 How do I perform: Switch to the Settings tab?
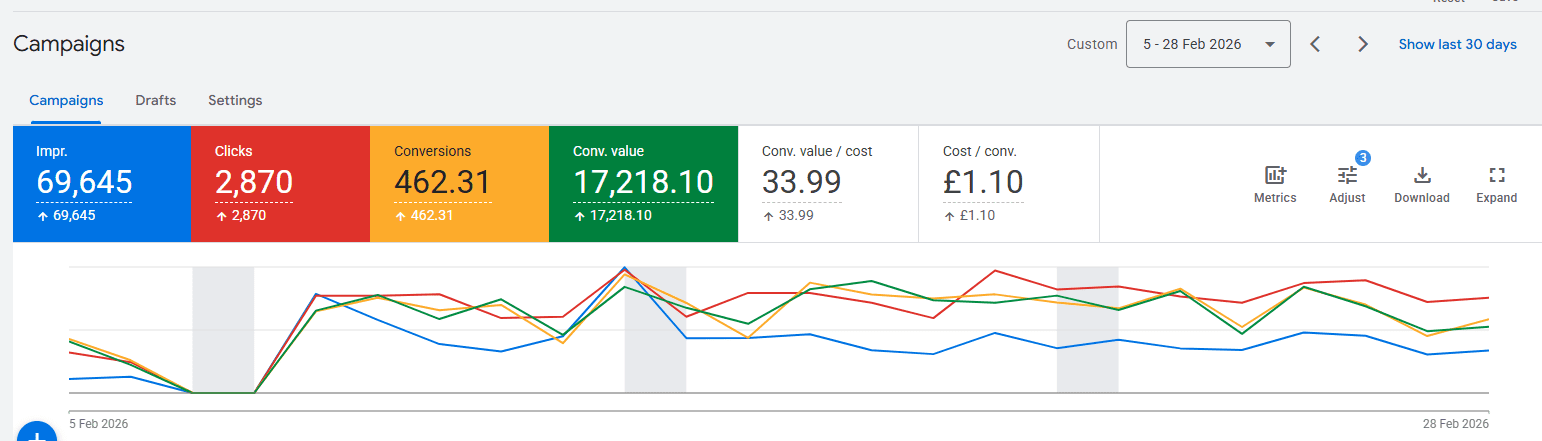tap(235, 100)
